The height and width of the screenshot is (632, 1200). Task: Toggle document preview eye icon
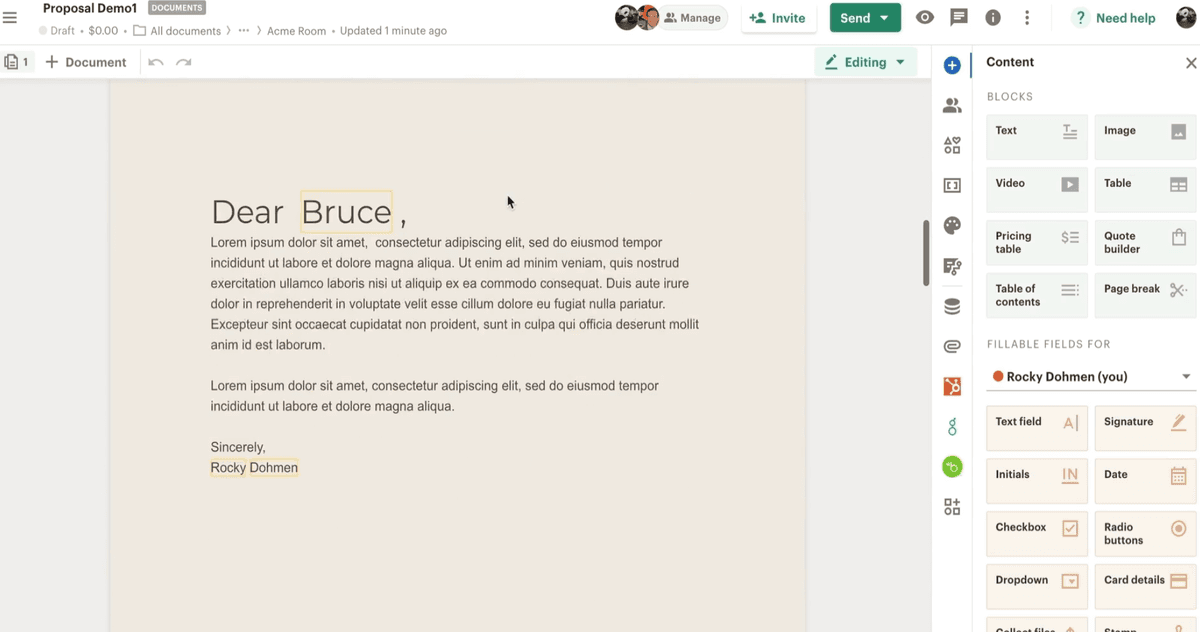coord(925,18)
